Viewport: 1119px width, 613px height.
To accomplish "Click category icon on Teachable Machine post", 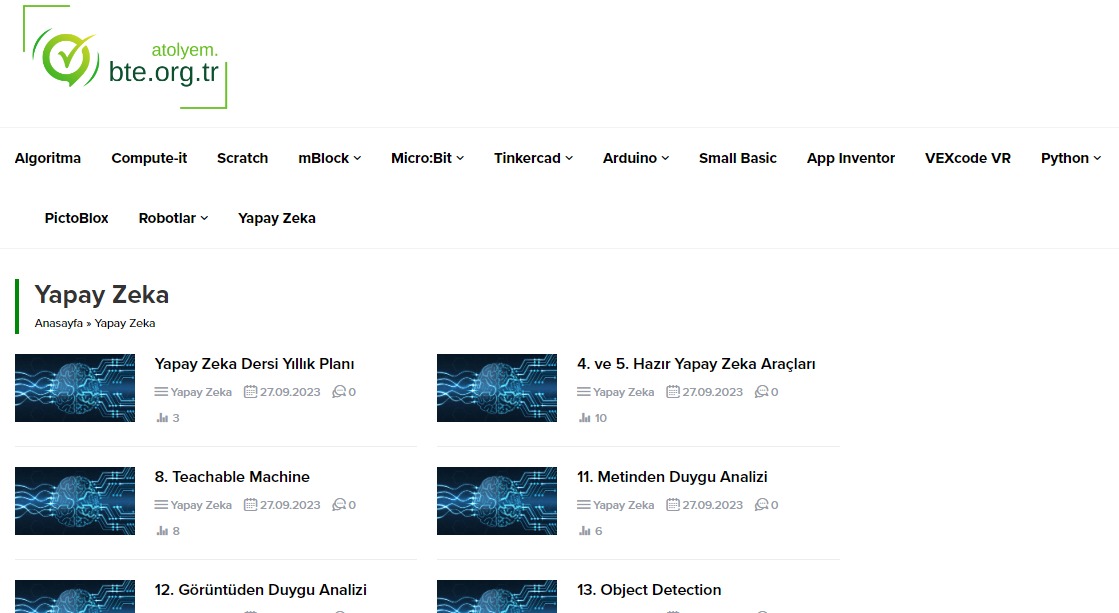I will [x=161, y=505].
